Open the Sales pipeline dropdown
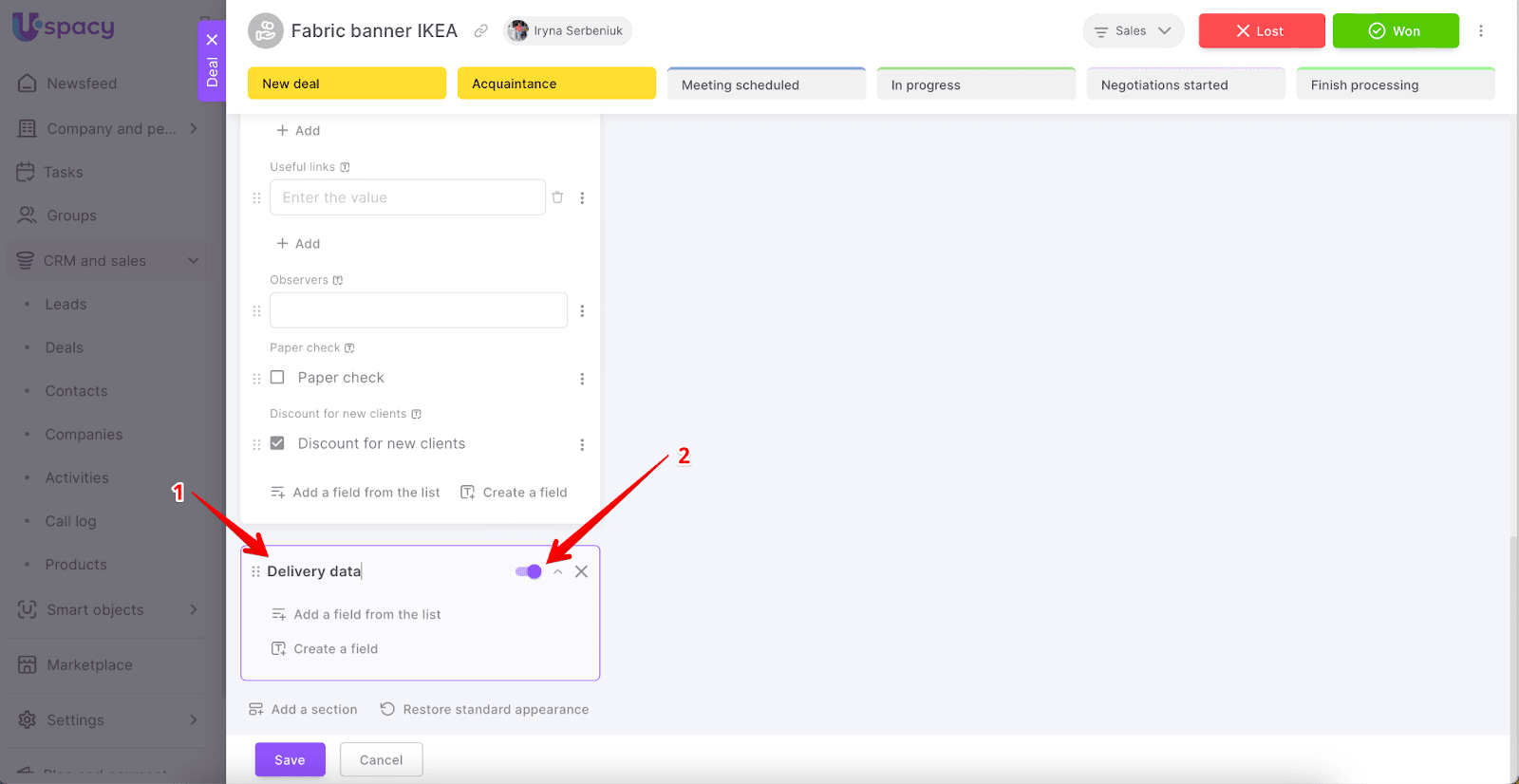1519x784 pixels. pyautogui.click(x=1133, y=31)
